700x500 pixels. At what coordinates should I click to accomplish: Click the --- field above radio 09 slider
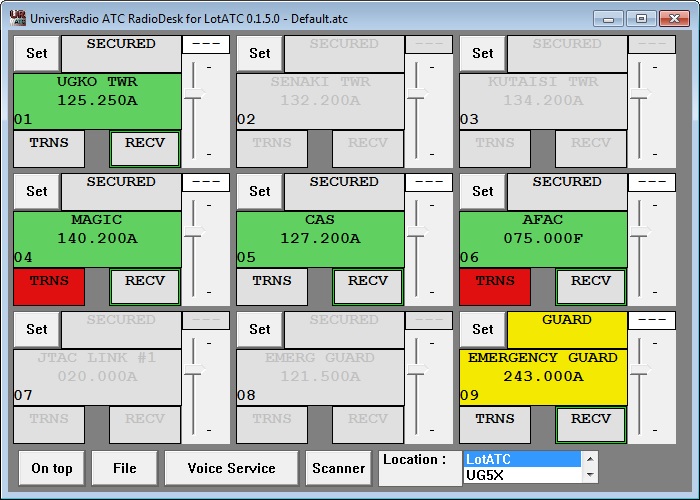[x=652, y=321]
